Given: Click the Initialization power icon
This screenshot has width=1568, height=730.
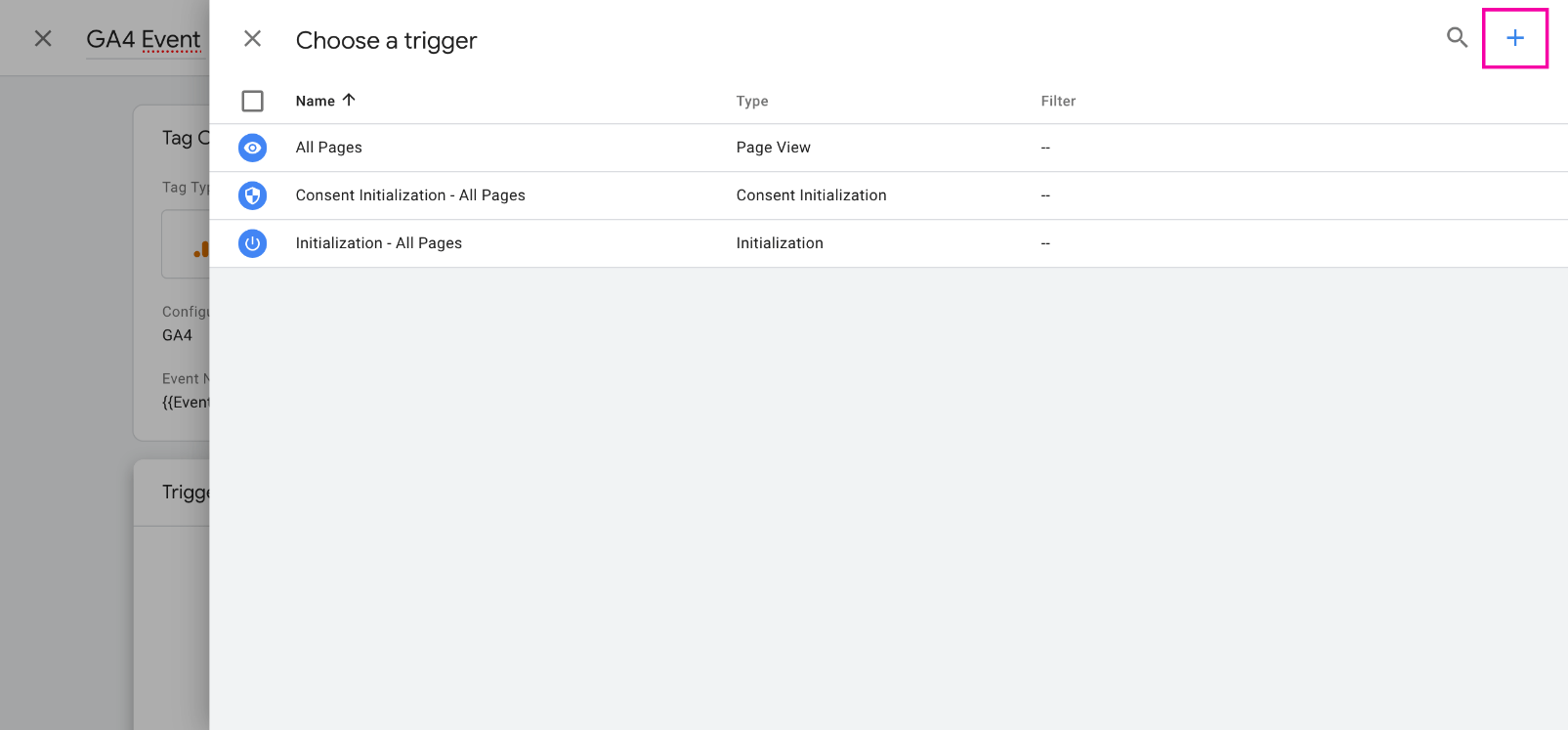Looking at the screenshot, I should pos(252,243).
